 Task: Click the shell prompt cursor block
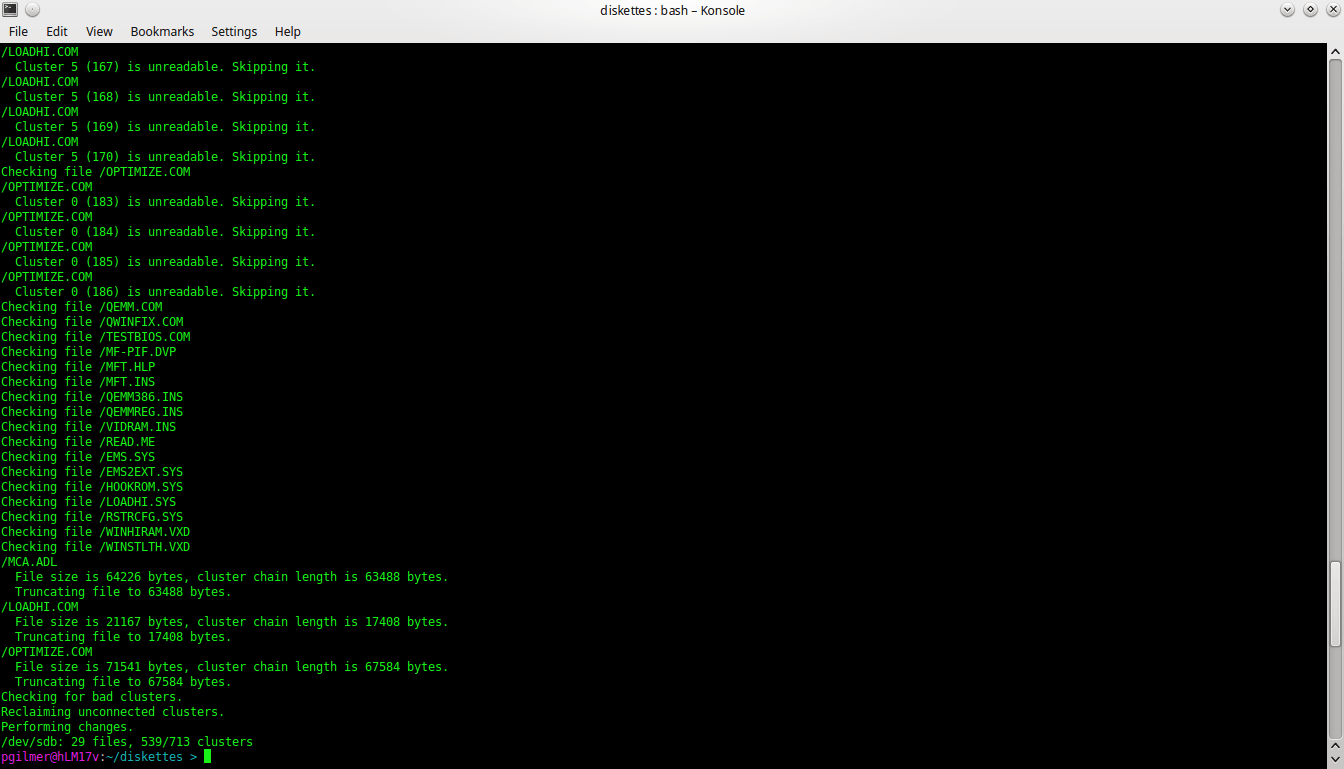207,757
